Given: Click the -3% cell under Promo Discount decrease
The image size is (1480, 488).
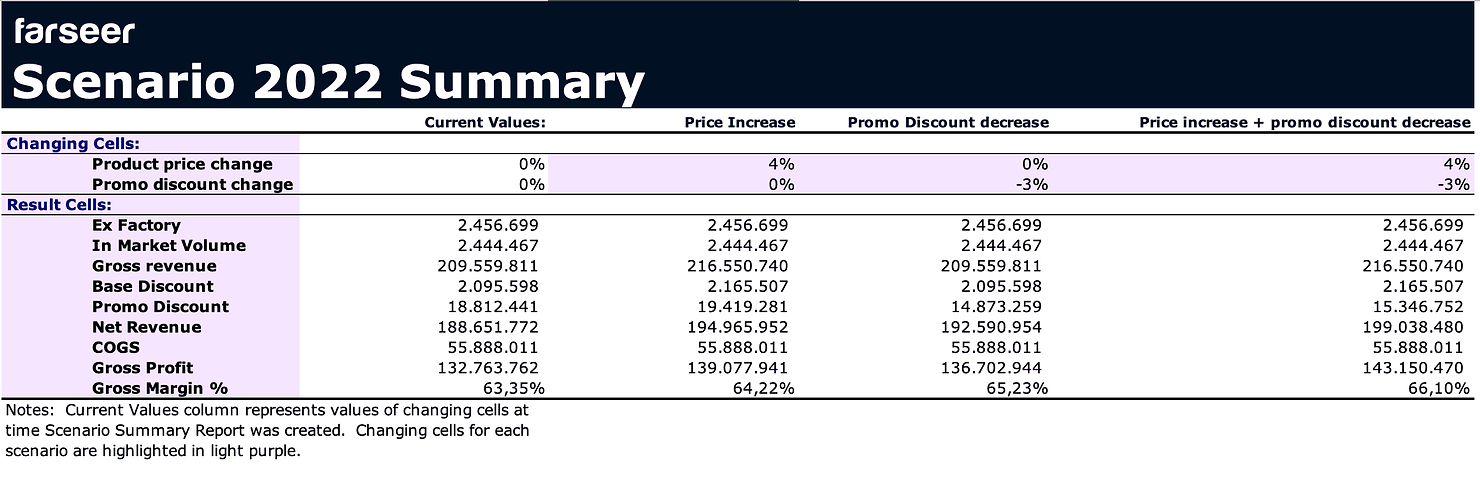Looking at the screenshot, I should click(1034, 184).
